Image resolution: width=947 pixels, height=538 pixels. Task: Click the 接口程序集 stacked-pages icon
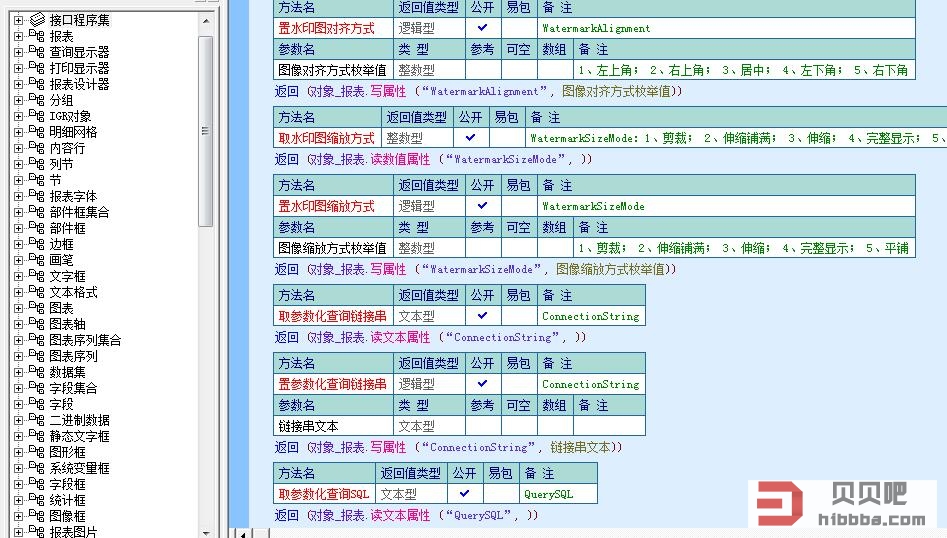click(x=37, y=20)
